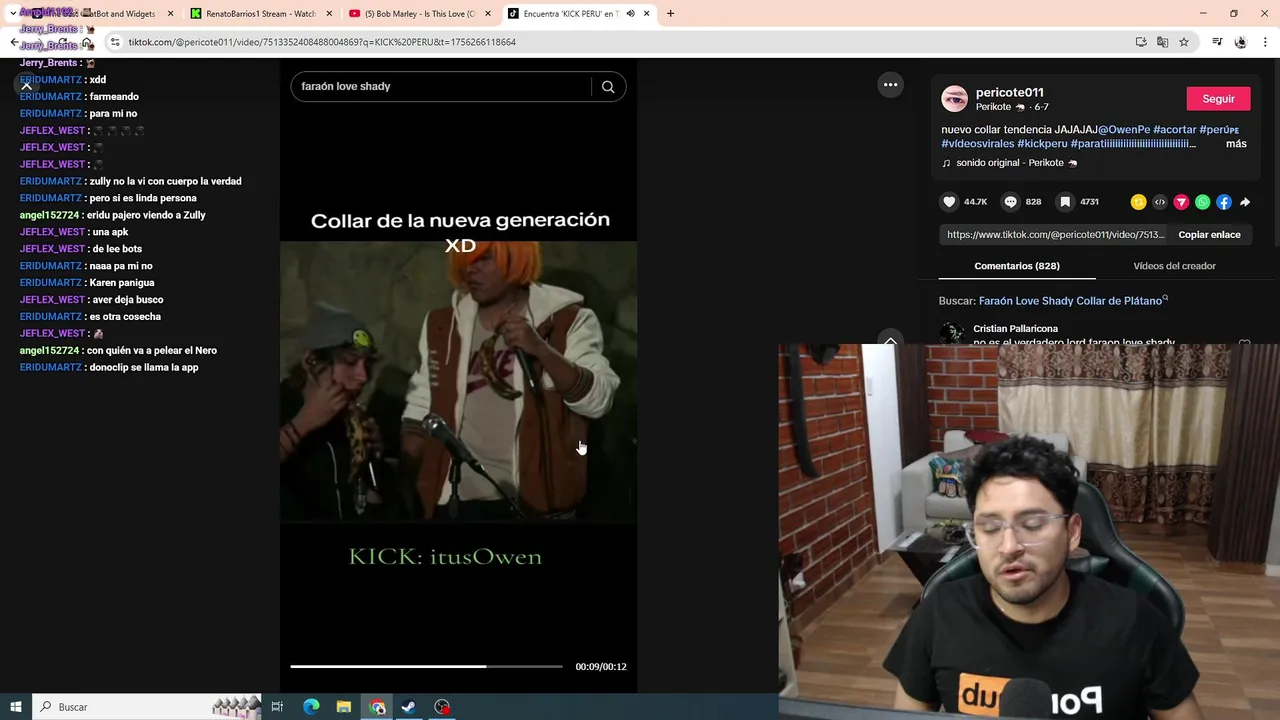
Task: Launch Microsoft Edge from the taskbar
Action: [x=311, y=707]
